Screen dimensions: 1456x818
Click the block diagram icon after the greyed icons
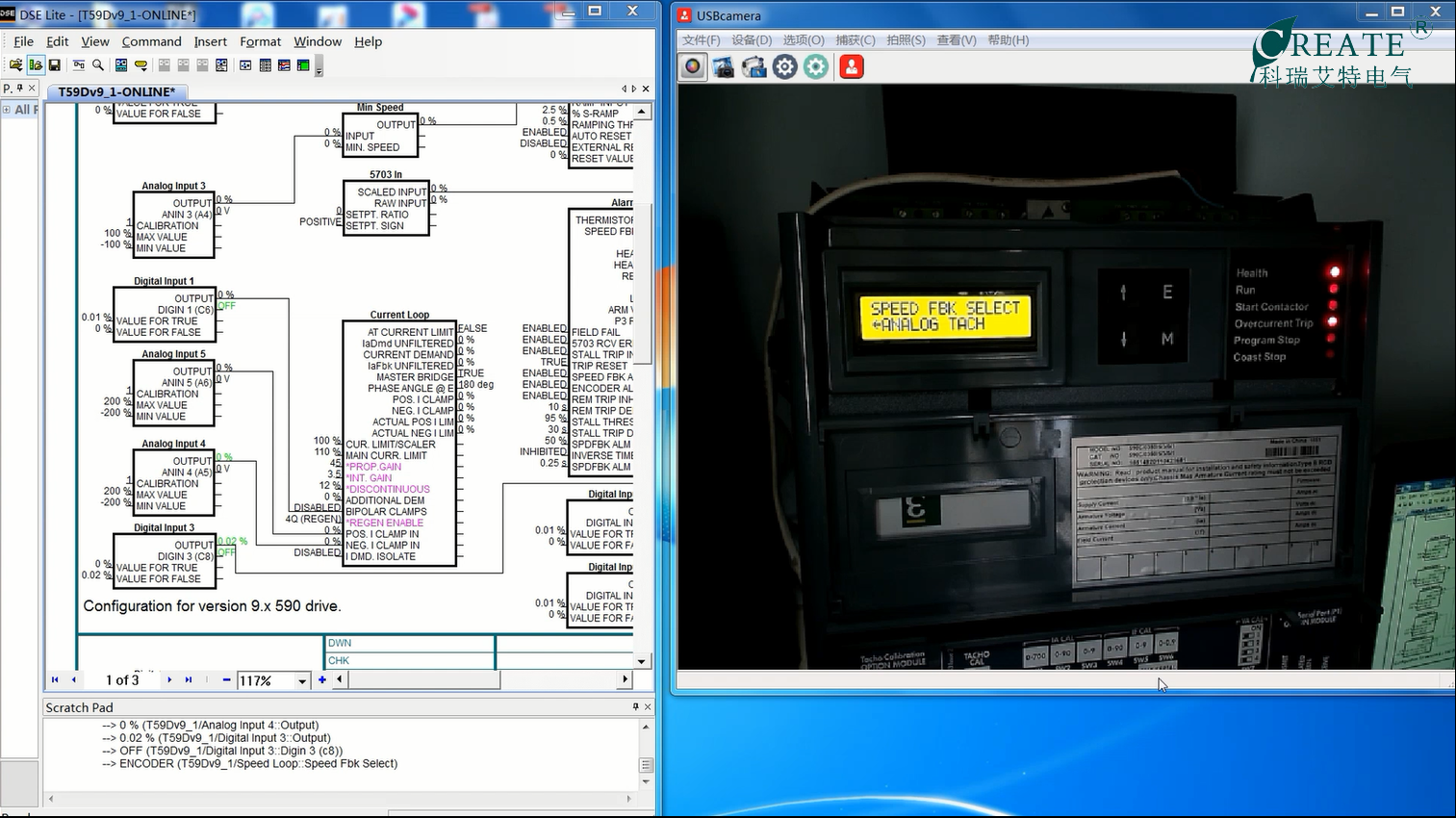221,65
